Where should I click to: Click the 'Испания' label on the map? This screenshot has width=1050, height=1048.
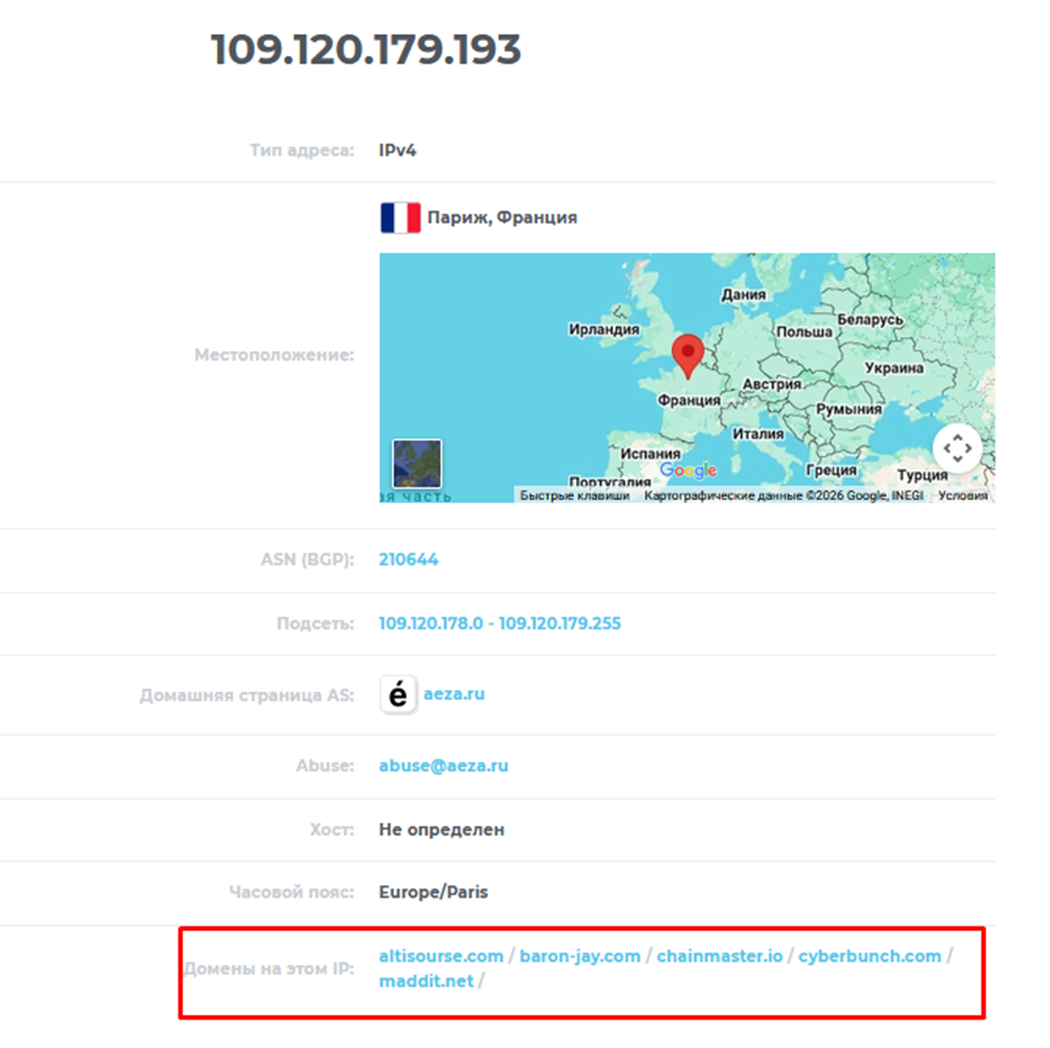pyautogui.click(x=650, y=453)
